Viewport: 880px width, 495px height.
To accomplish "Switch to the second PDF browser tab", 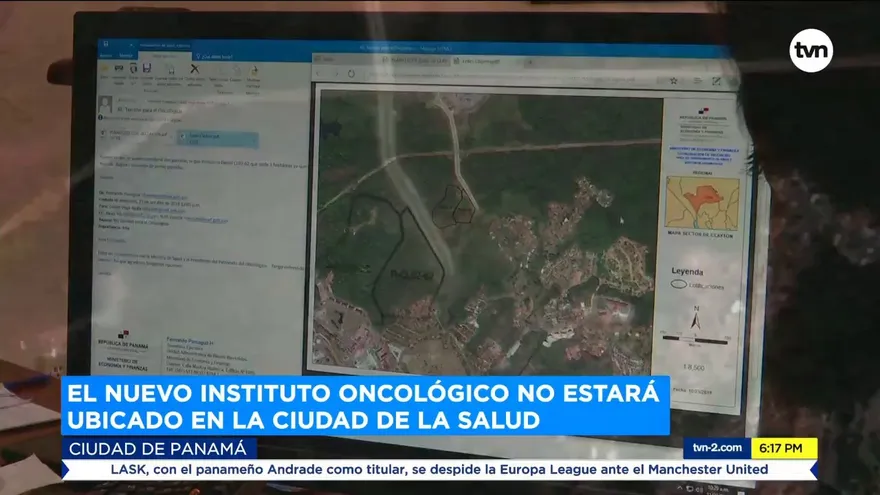I will pos(487,61).
